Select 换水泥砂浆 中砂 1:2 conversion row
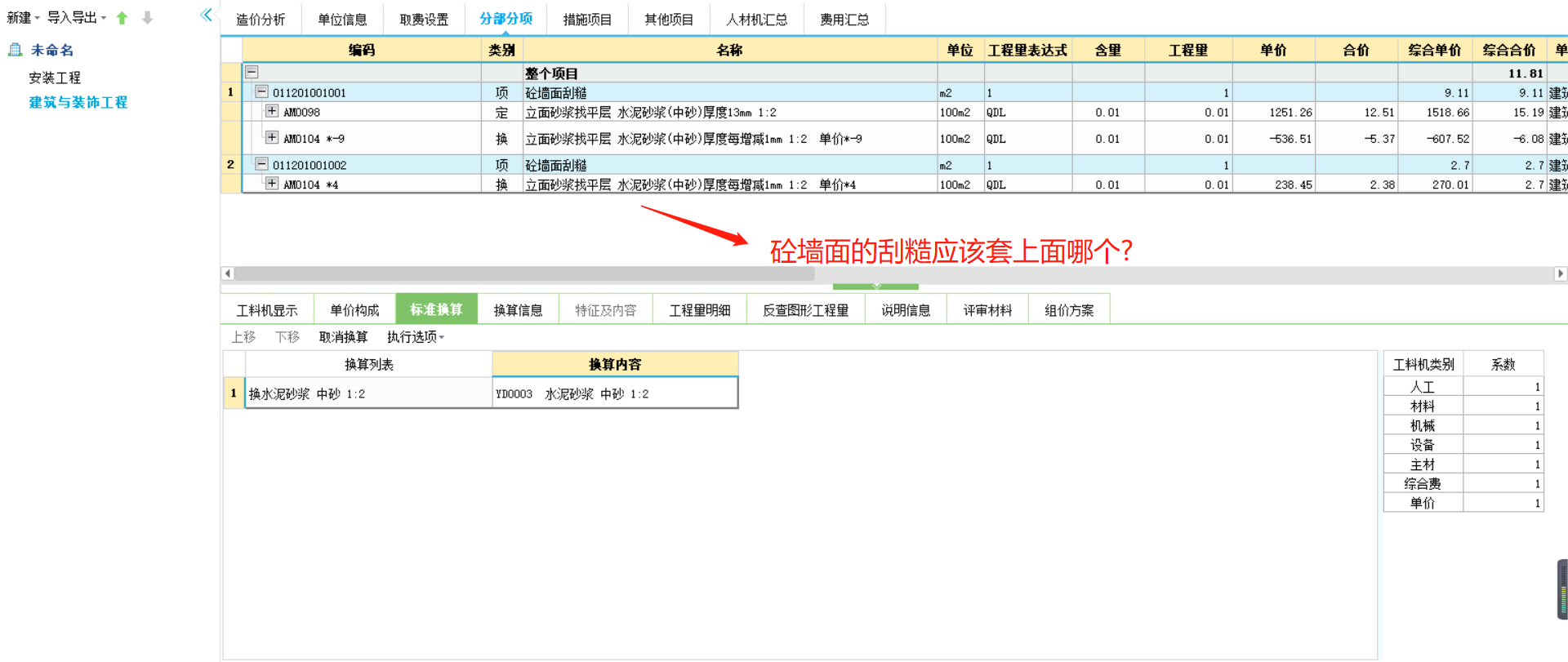1568x662 pixels. coord(368,393)
